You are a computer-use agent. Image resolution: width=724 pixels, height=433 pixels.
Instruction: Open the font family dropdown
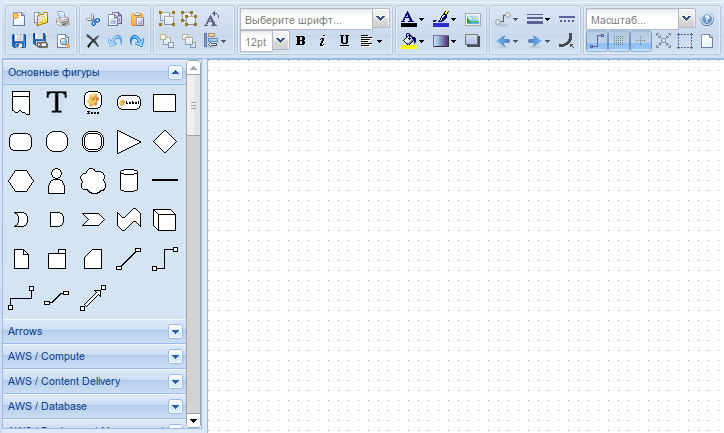tap(380, 19)
